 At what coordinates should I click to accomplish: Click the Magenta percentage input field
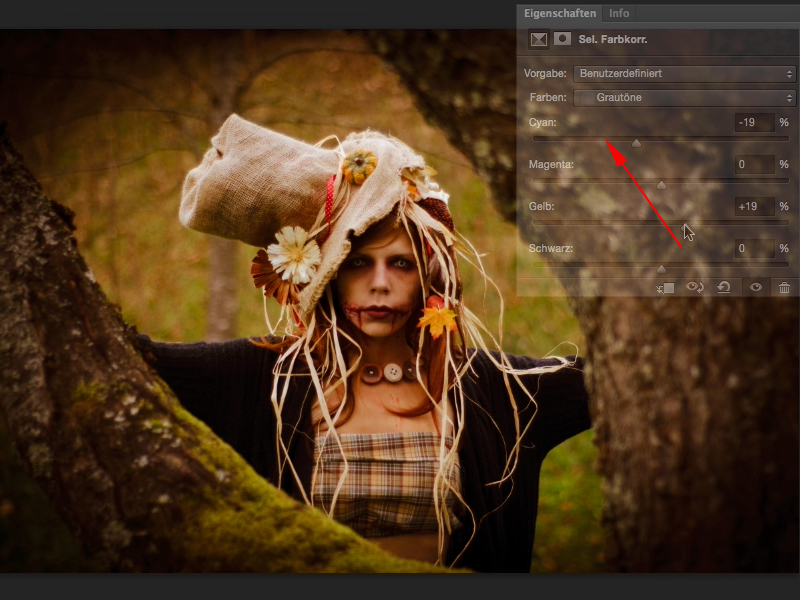pos(755,164)
